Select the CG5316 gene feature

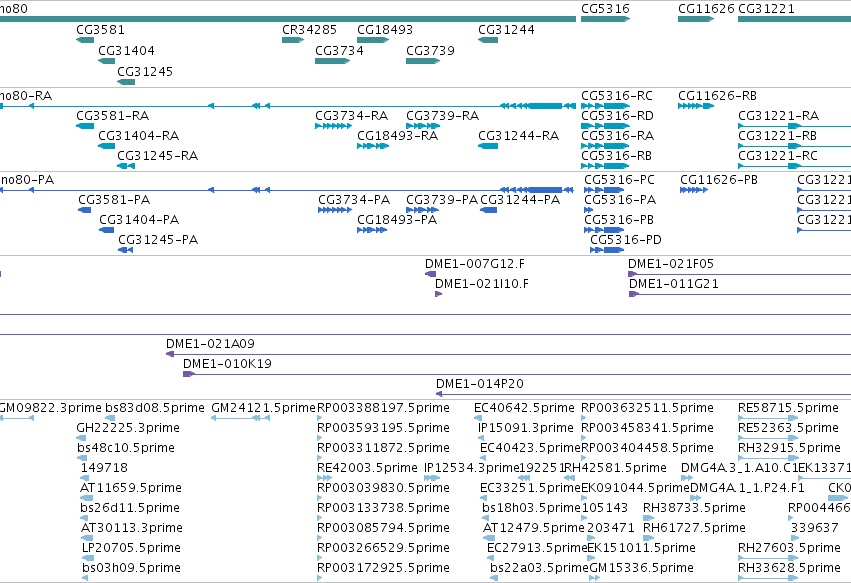tap(605, 19)
